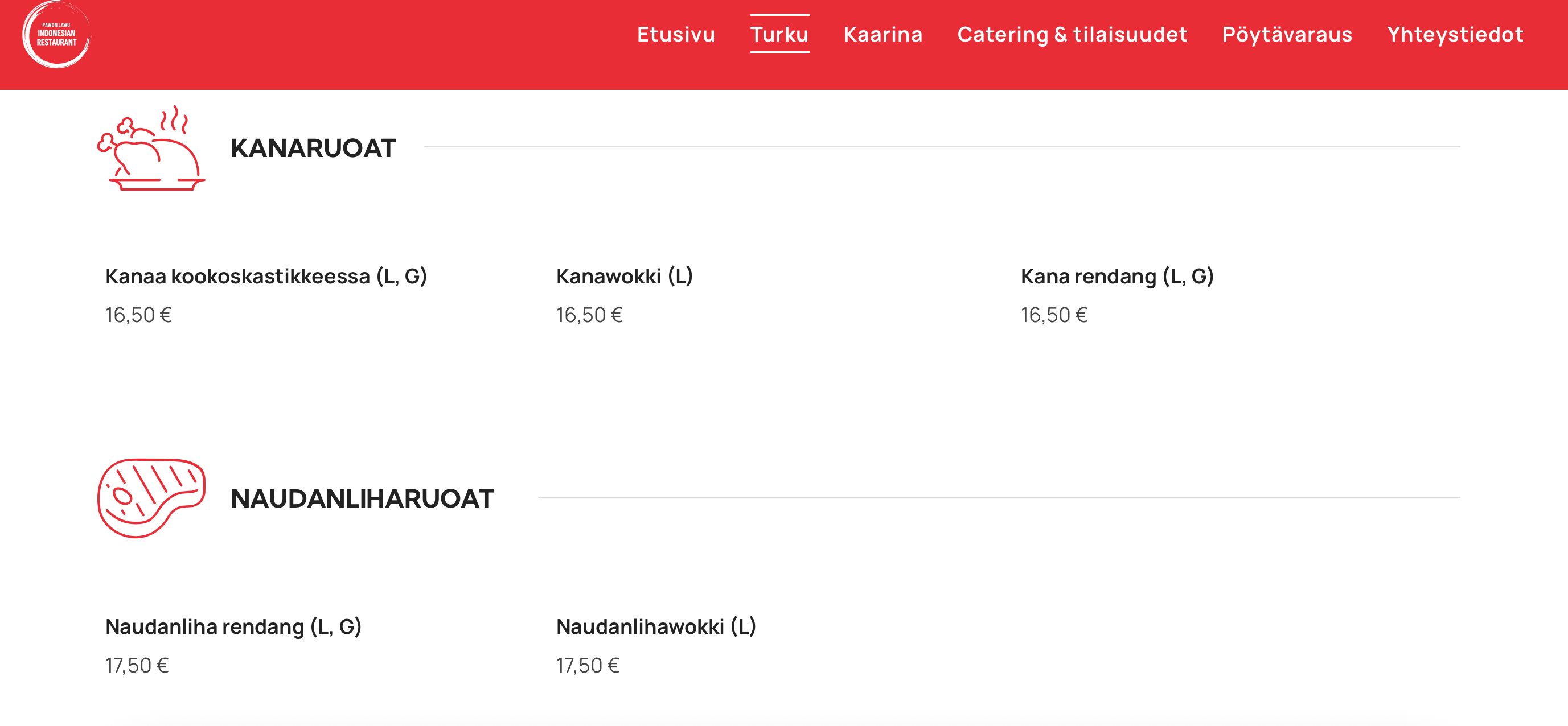The height and width of the screenshot is (726, 1568).
Task: Open the Etusivu home page
Action: click(676, 35)
